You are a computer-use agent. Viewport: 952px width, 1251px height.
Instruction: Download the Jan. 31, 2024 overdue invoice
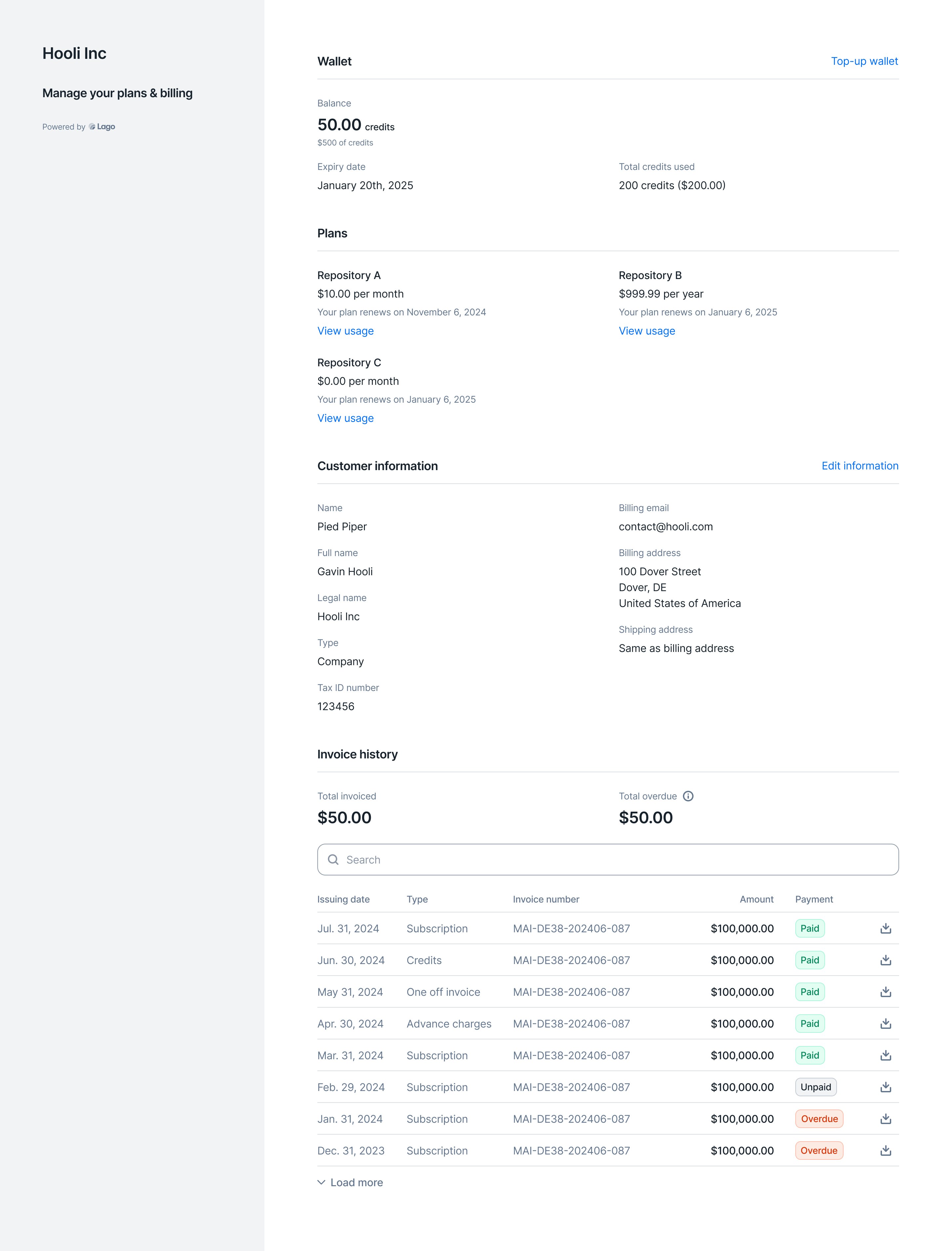[x=886, y=1119]
